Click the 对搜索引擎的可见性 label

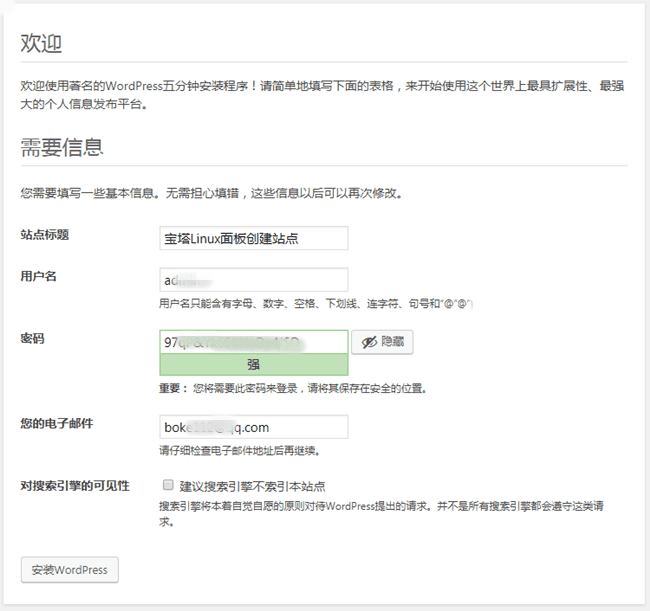click(75, 485)
